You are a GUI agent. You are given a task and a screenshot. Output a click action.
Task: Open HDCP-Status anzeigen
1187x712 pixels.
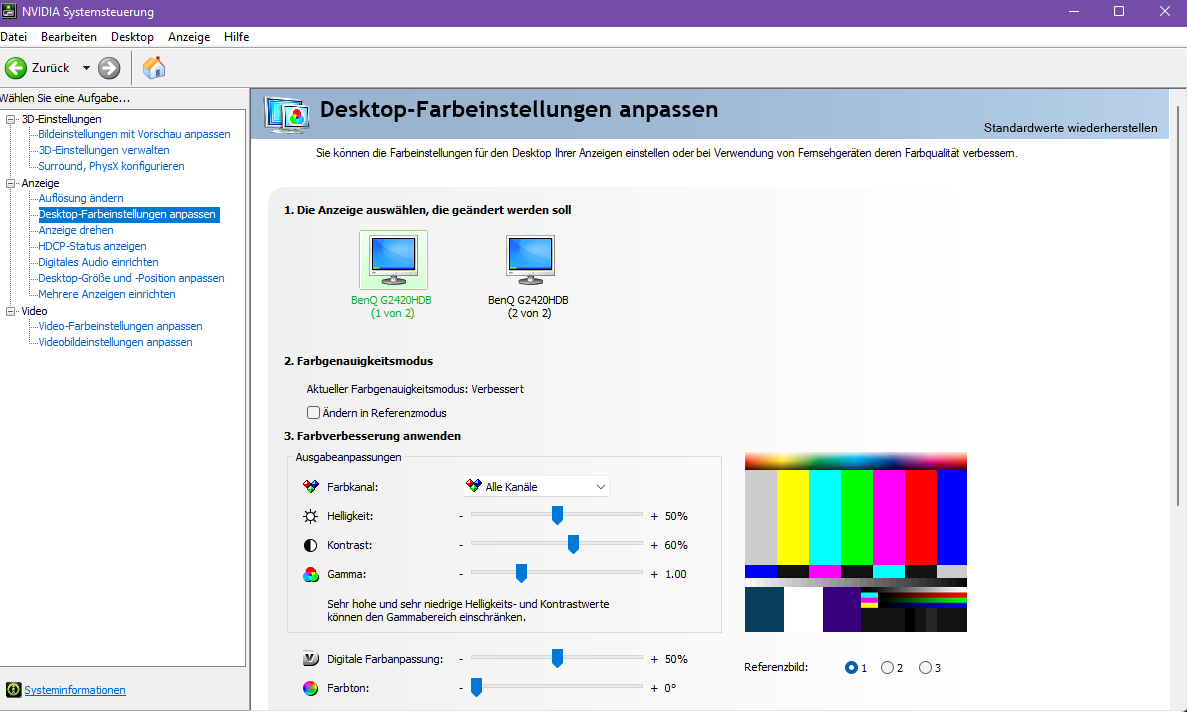[92, 246]
